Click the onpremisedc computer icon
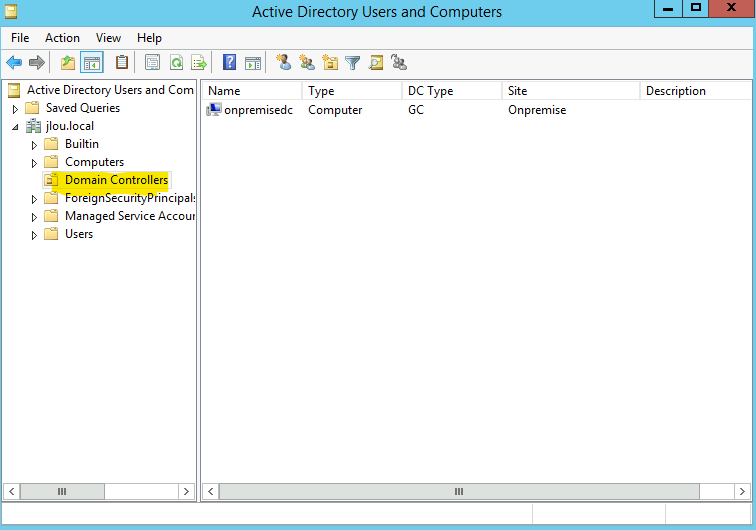 (x=214, y=110)
